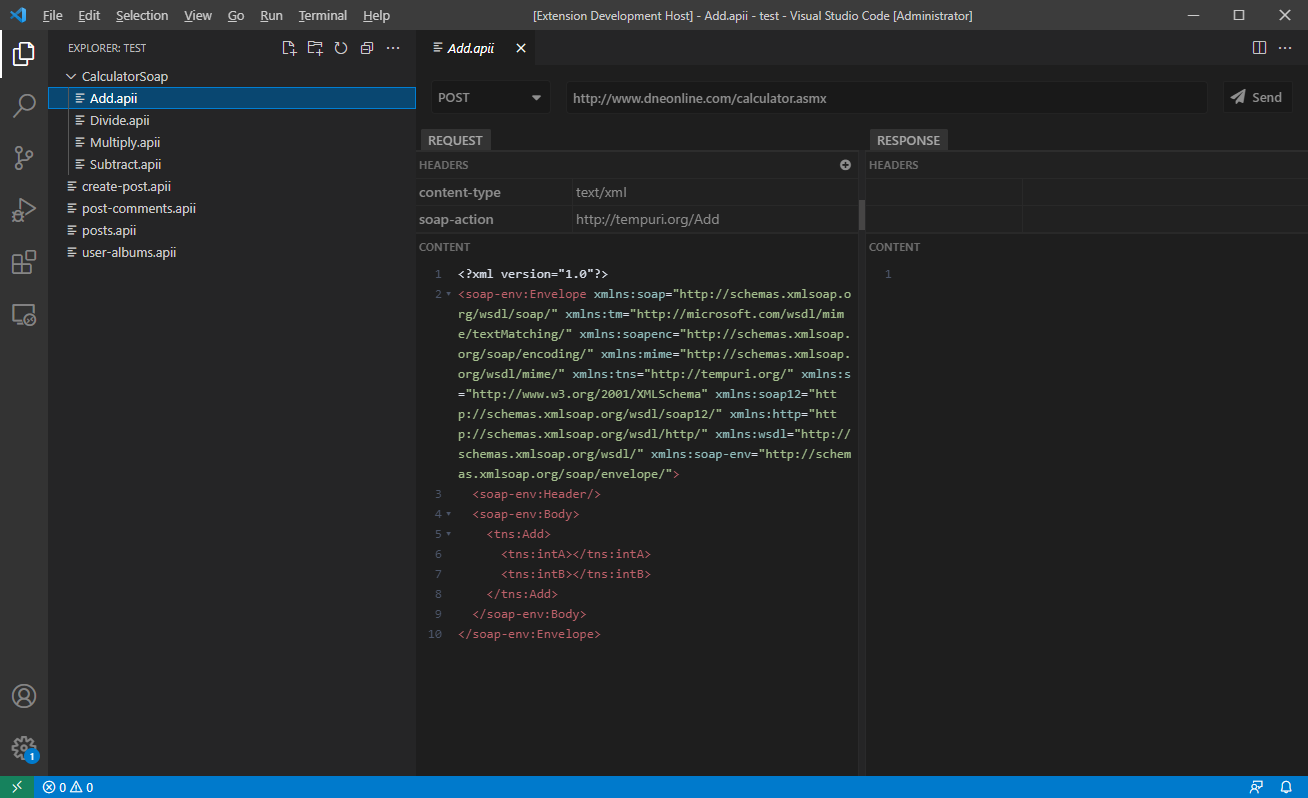Open the POST method dropdown
This screenshot has width=1308, height=798.
click(490, 98)
